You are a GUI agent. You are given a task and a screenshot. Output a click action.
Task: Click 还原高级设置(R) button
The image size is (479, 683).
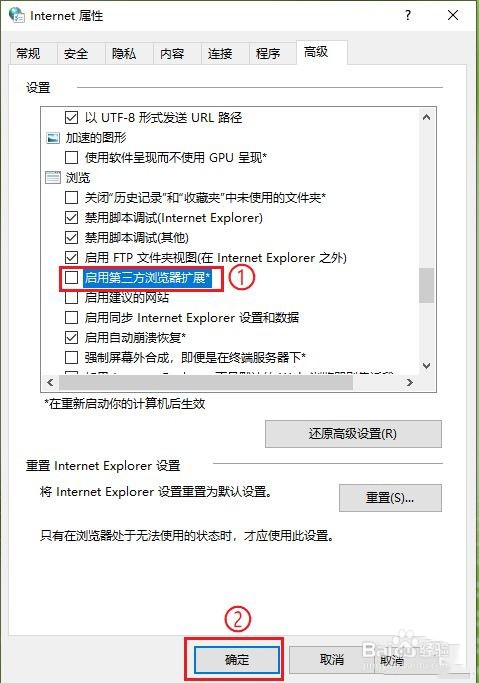353,434
